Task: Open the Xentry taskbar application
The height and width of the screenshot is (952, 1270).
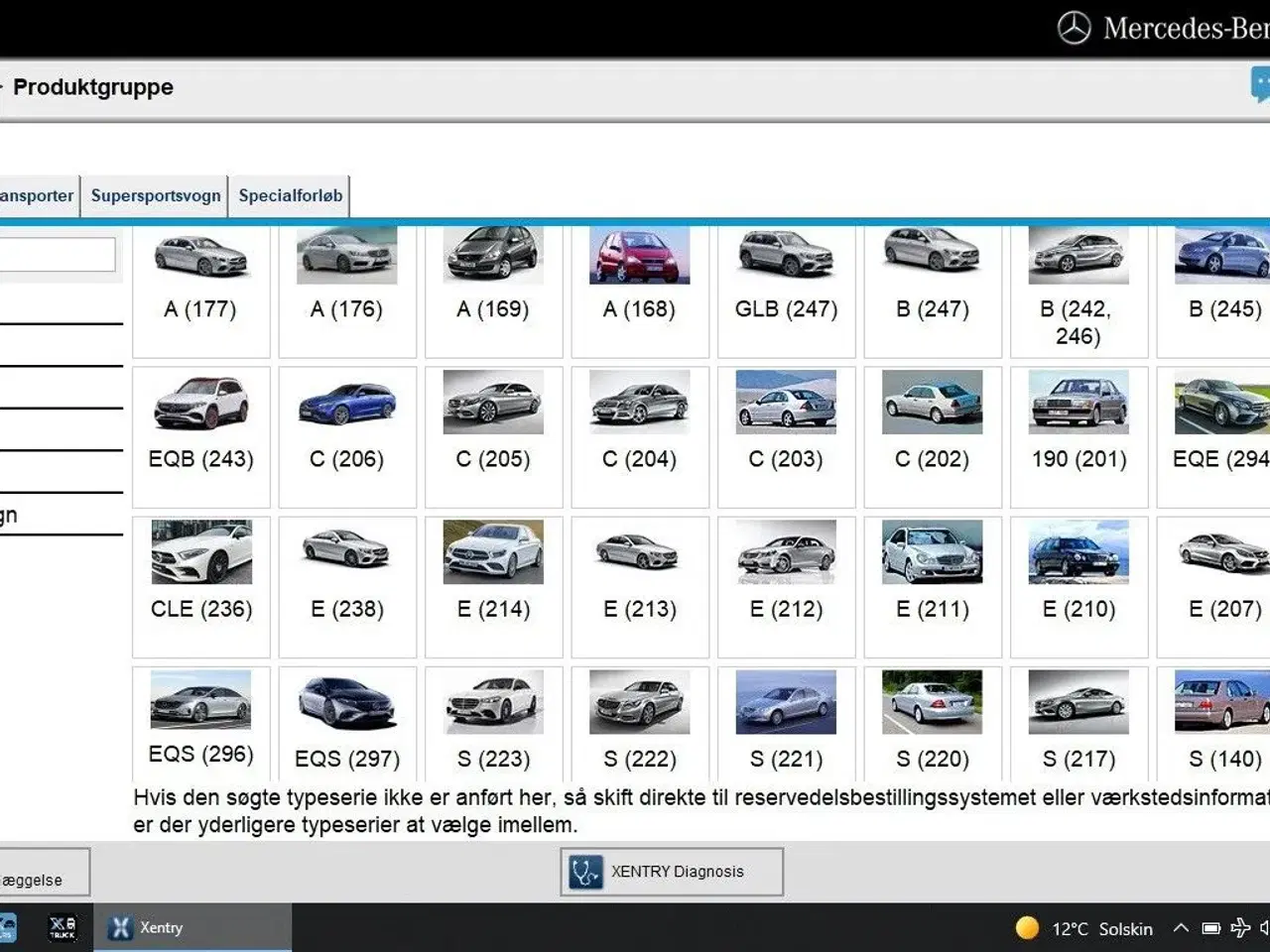Action: click(x=193, y=927)
